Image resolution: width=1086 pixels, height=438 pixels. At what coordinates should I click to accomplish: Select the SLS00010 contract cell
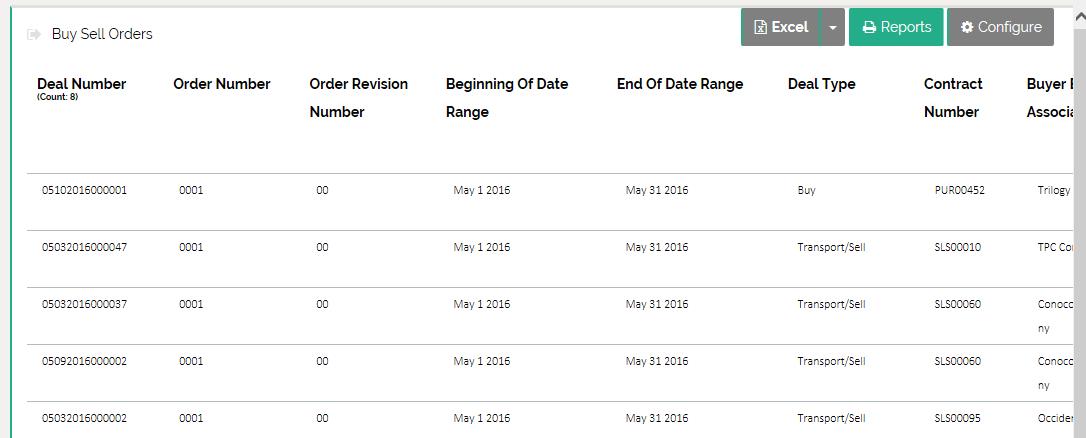pos(957,247)
